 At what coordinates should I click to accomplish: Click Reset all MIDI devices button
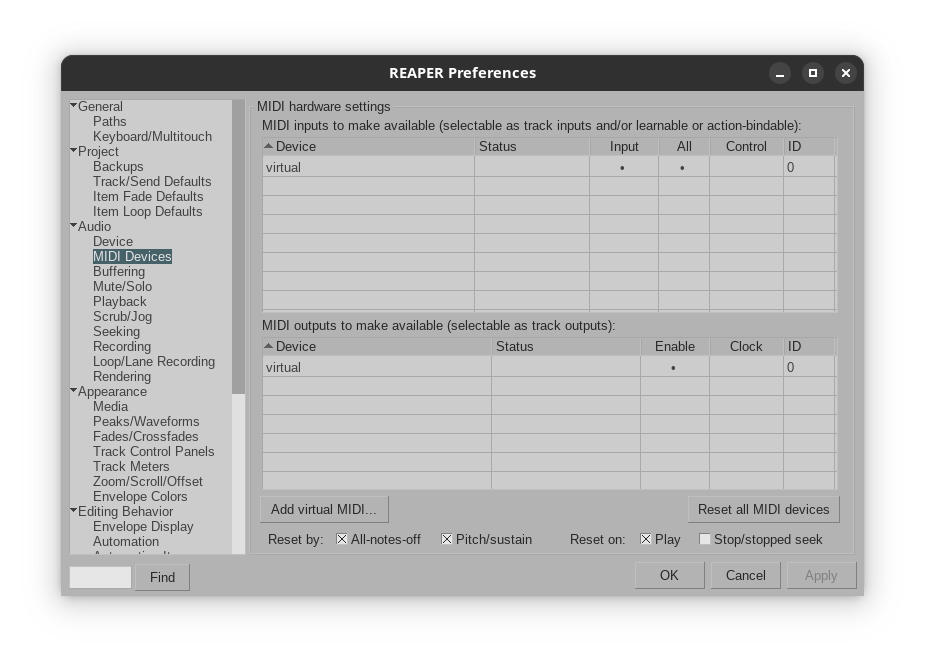coord(763,509)
